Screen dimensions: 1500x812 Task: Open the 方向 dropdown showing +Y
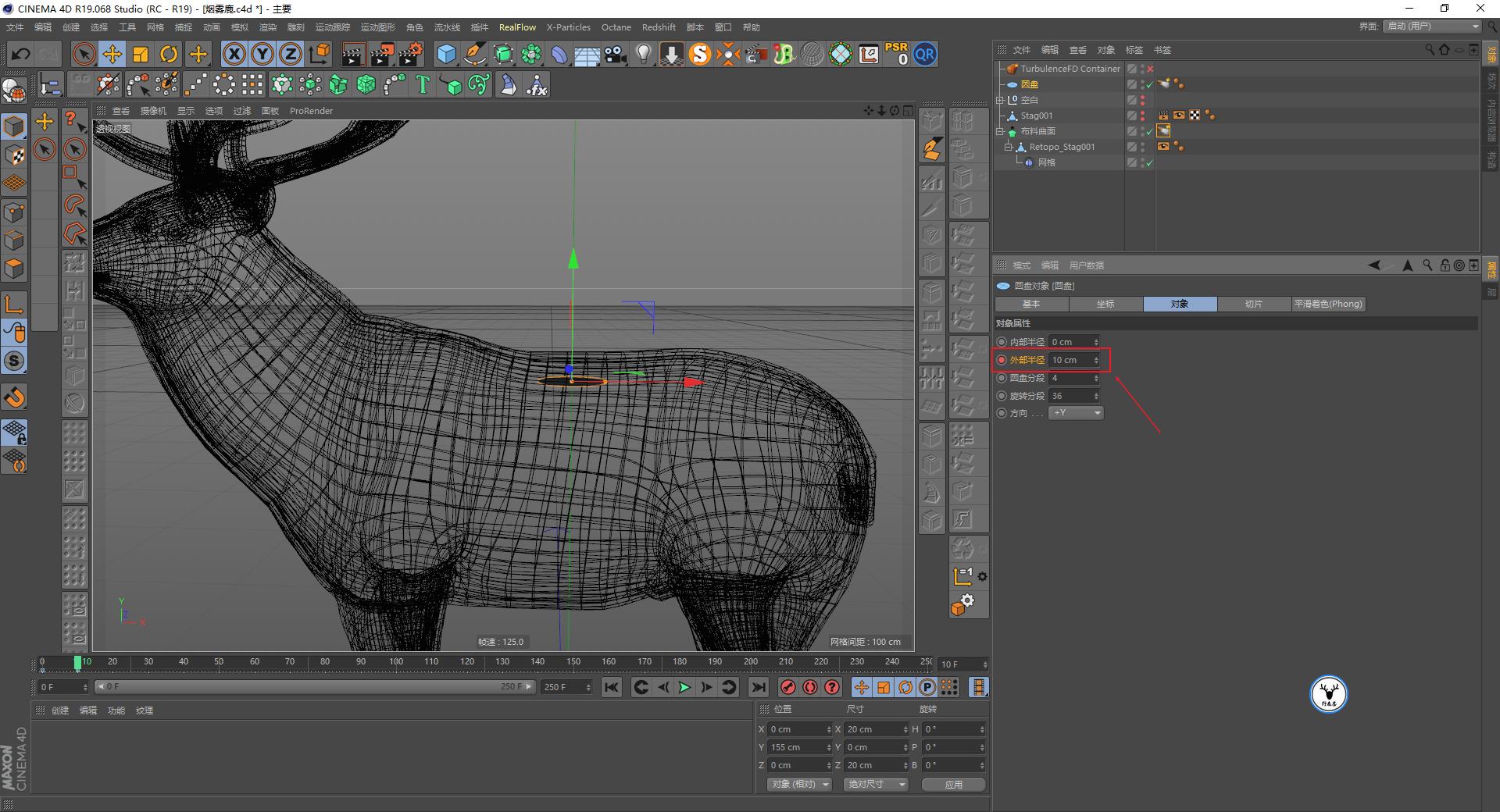pyautogui.click(x=1076, y=412)
